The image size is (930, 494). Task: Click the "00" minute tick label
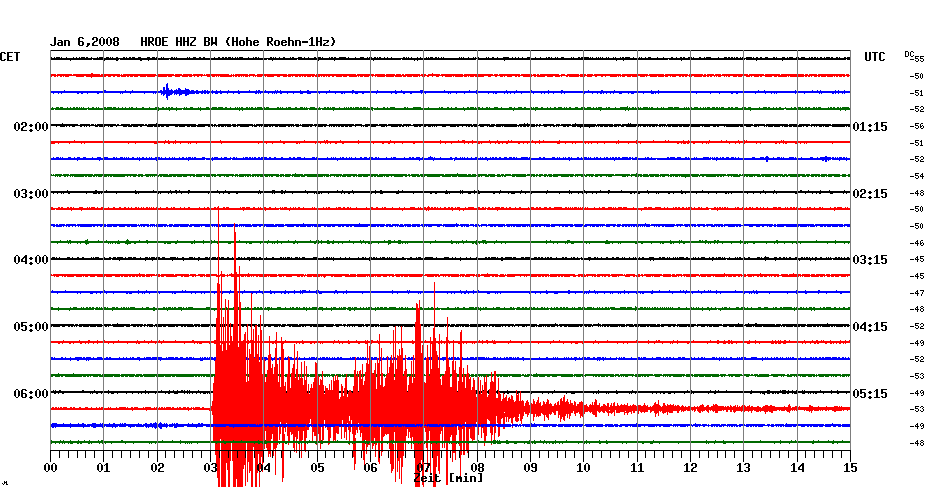point(50,468)
